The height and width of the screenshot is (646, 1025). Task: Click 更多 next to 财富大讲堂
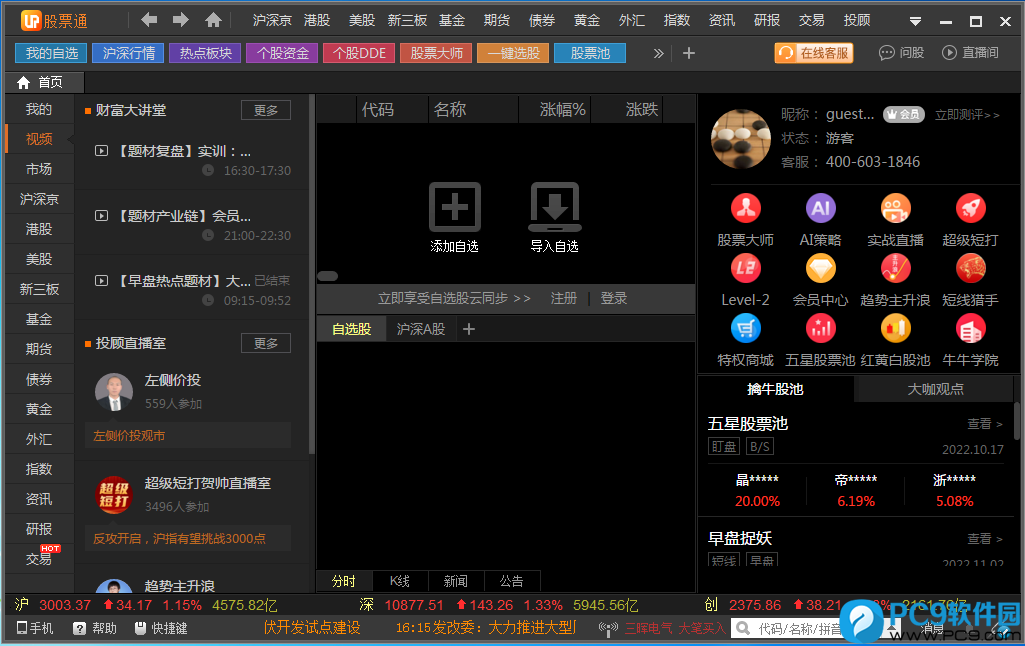(x=265, y=110)
